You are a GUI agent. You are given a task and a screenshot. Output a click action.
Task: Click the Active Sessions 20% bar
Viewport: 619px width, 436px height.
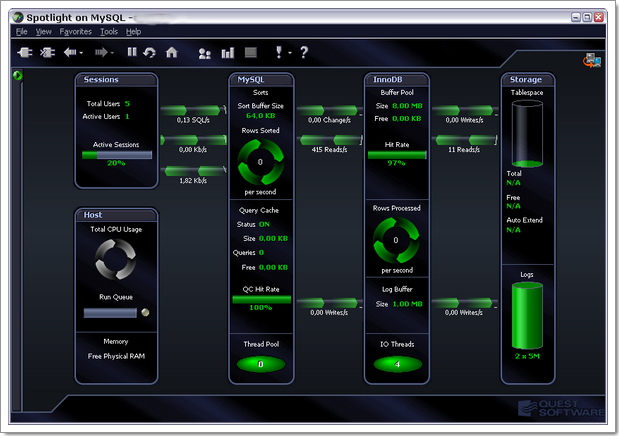click(117, 155)
